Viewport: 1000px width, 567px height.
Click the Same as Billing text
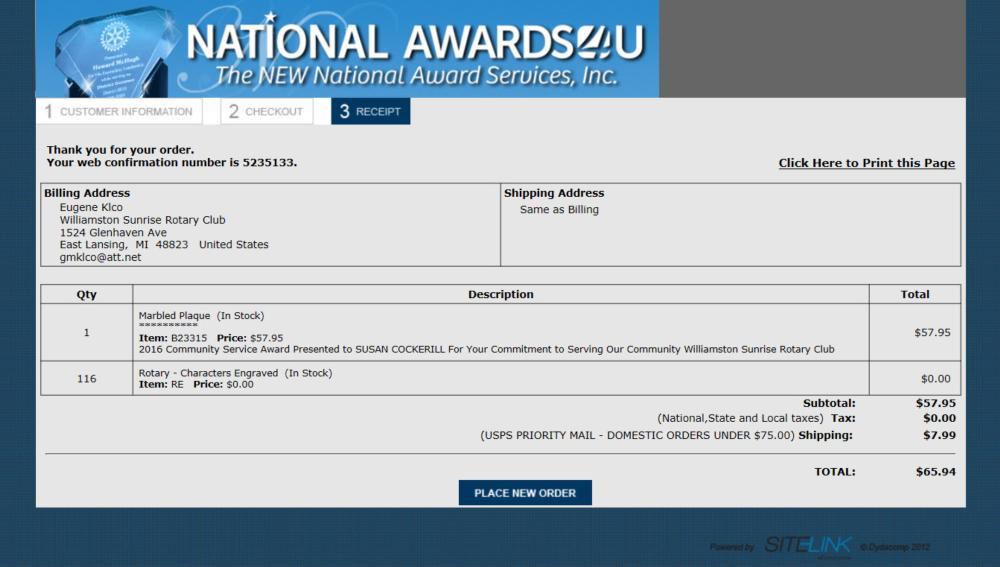[559, 209]
